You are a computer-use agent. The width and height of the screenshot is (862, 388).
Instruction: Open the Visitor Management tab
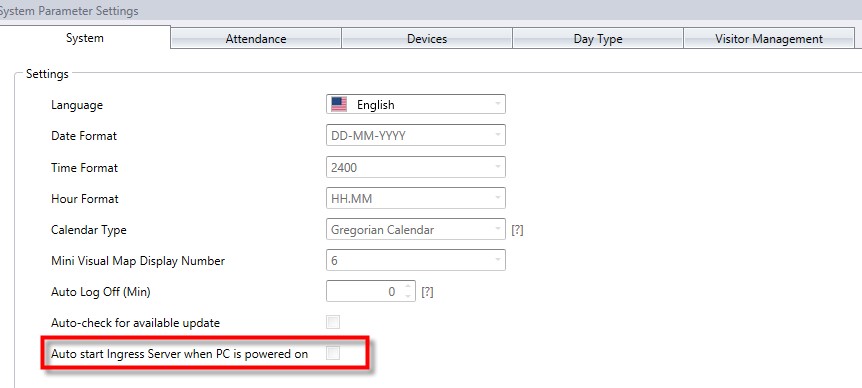point(769,39)
